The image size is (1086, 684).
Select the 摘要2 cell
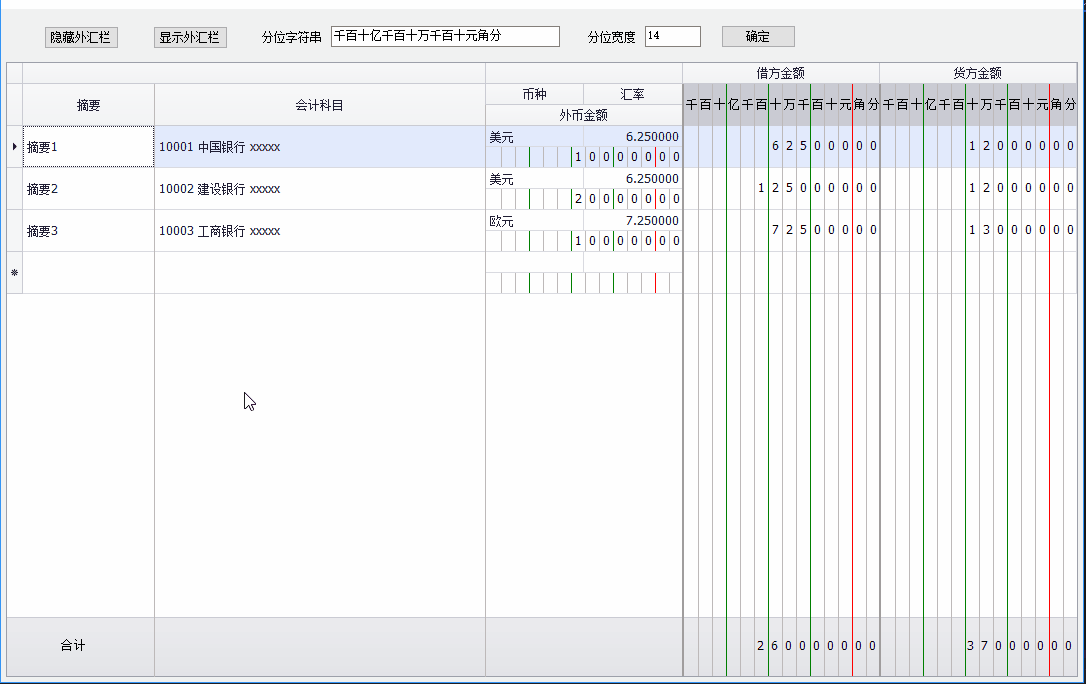(x=88, y=189)
